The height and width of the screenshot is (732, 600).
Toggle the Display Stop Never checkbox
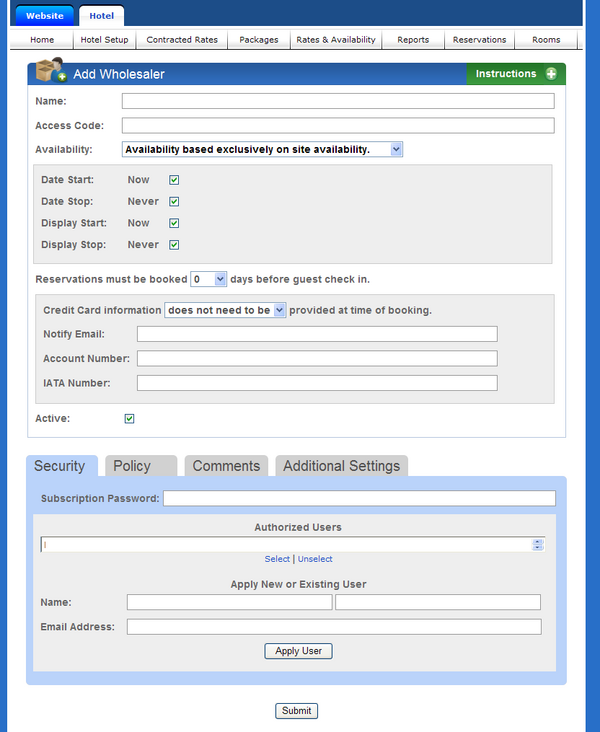coord(174,245)
